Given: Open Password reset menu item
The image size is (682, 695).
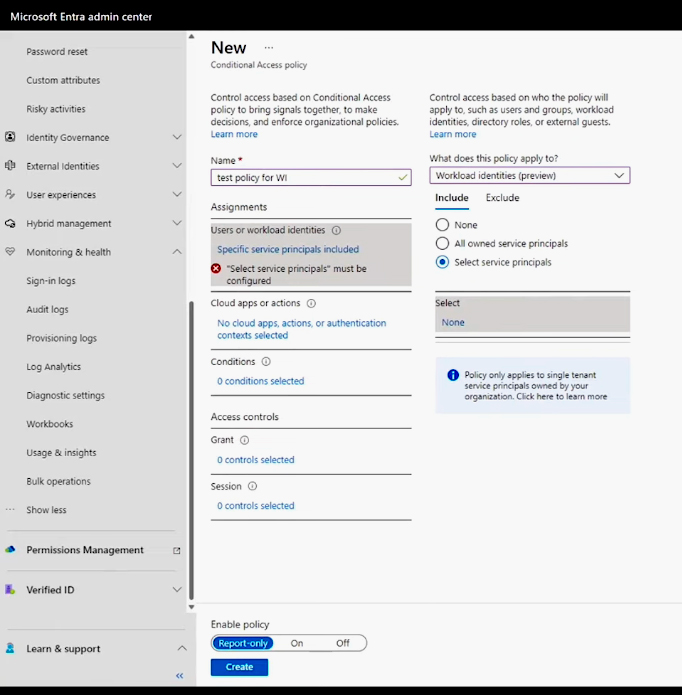Looking at the screenshot, I should point(57,51).
